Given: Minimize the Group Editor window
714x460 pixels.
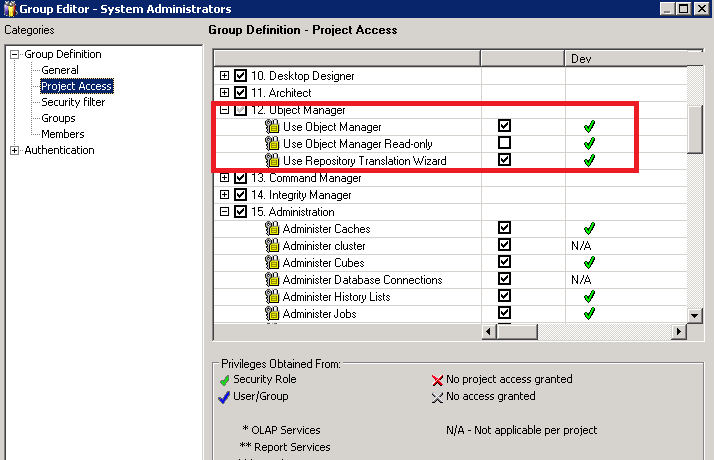Looking at the screenshot, I should (667, 9).
